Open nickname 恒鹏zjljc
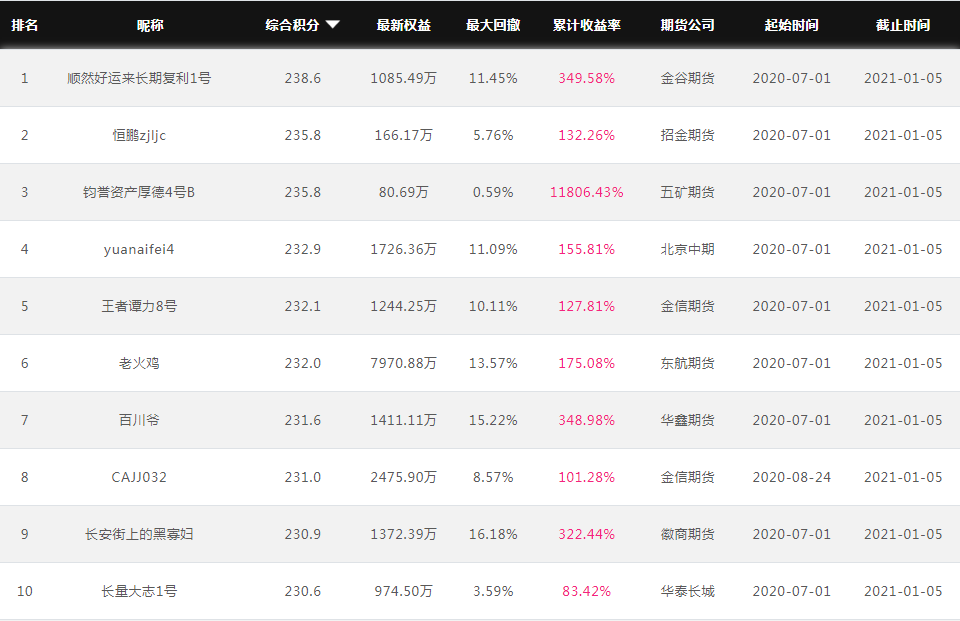 139,135
